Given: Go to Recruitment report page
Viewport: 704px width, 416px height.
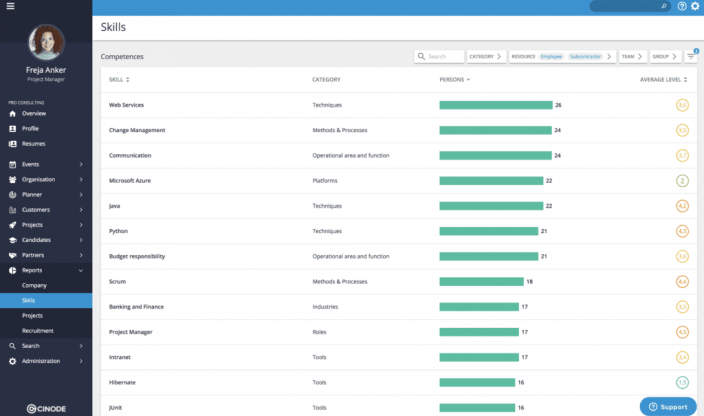Looking at the screenshot, I should pyautogui.click(x=38, y=330).
